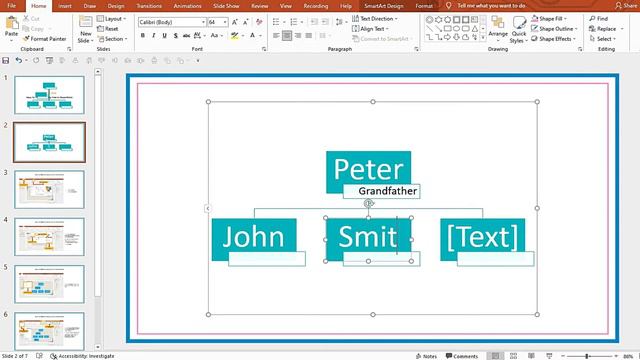Open character spacing AV menu
The height and width of the screenshot is (360, 640).
(199, 36)
